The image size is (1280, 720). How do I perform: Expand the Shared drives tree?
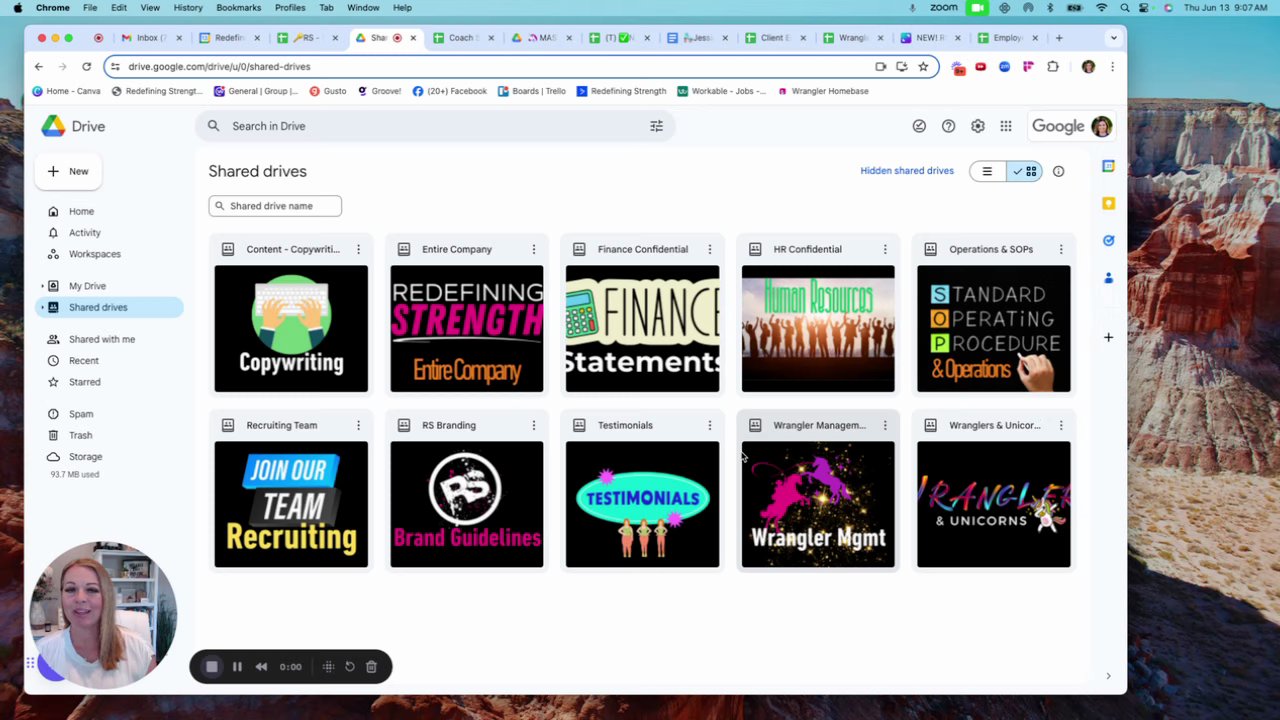(42, 307)
